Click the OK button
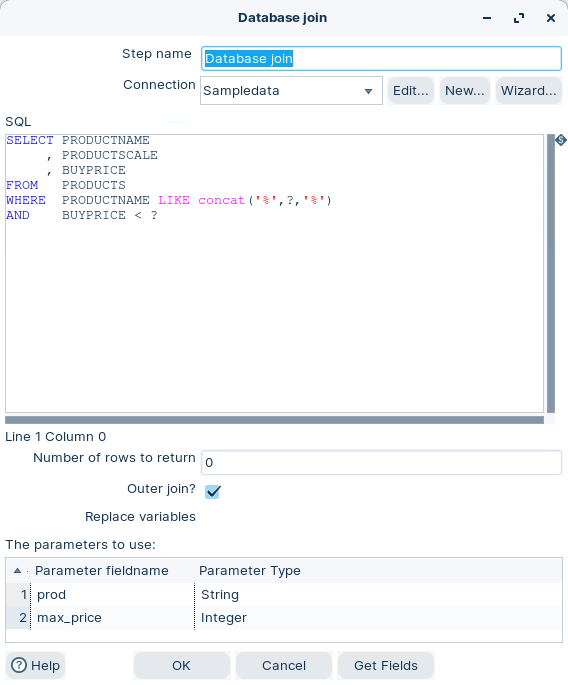The width and height of the screenshot is (568, 685). point(181,665)
